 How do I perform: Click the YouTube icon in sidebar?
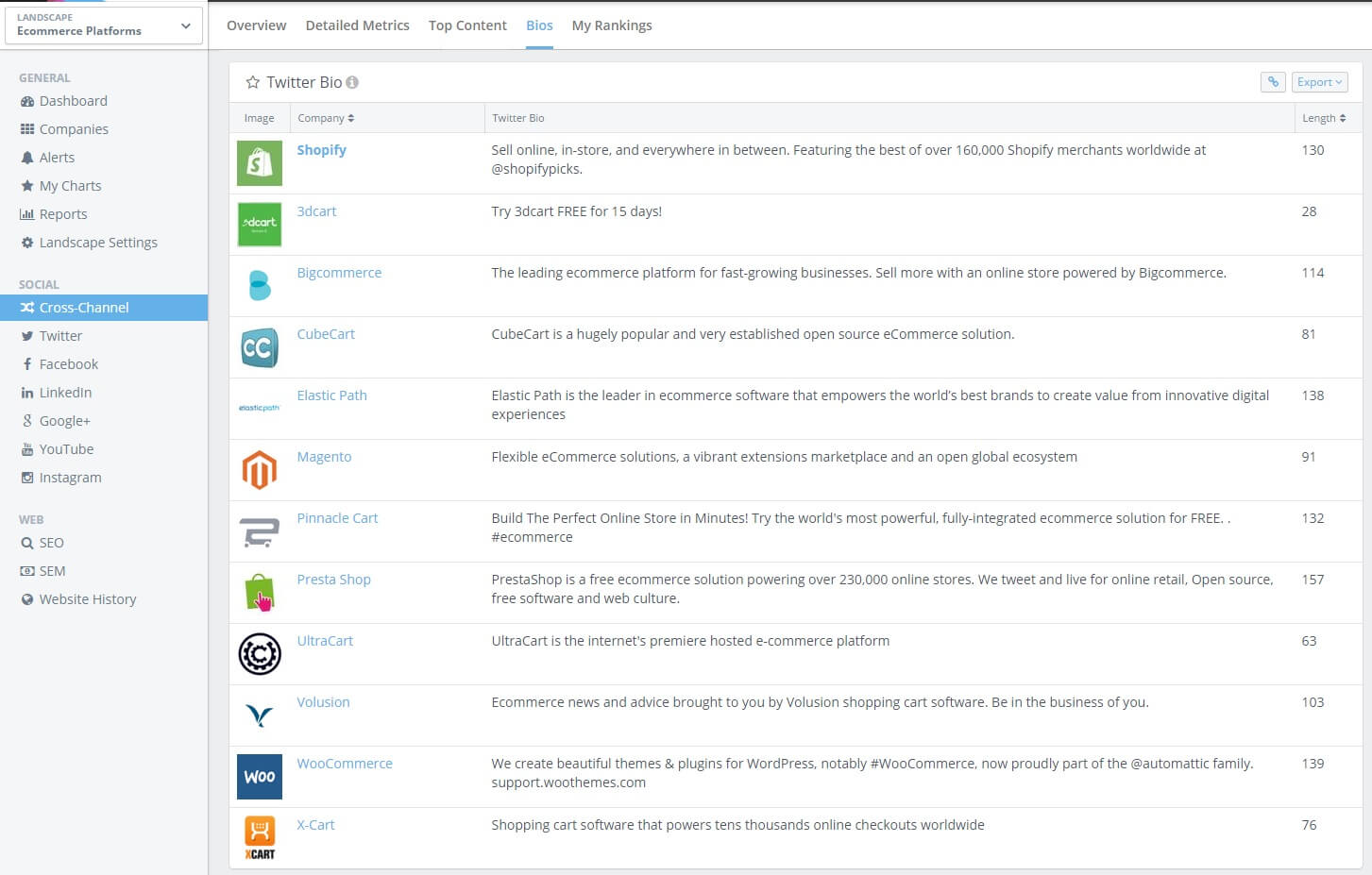pyautogui.click(x=27, y=449)
